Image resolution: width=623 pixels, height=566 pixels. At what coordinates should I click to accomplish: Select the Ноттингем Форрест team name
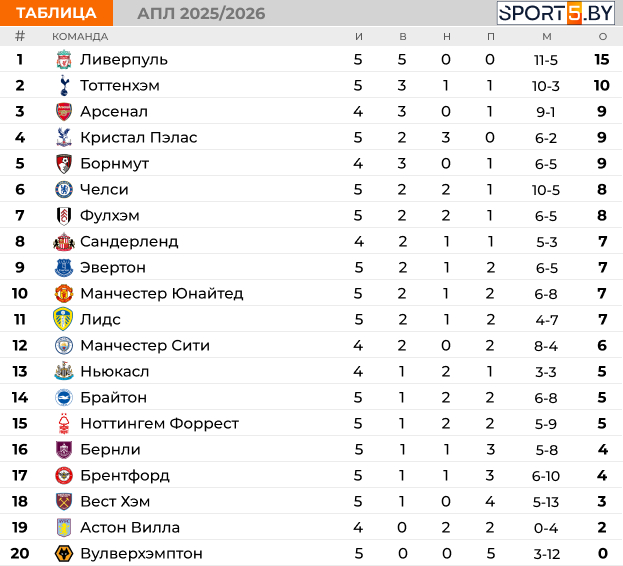coord(159,423)
